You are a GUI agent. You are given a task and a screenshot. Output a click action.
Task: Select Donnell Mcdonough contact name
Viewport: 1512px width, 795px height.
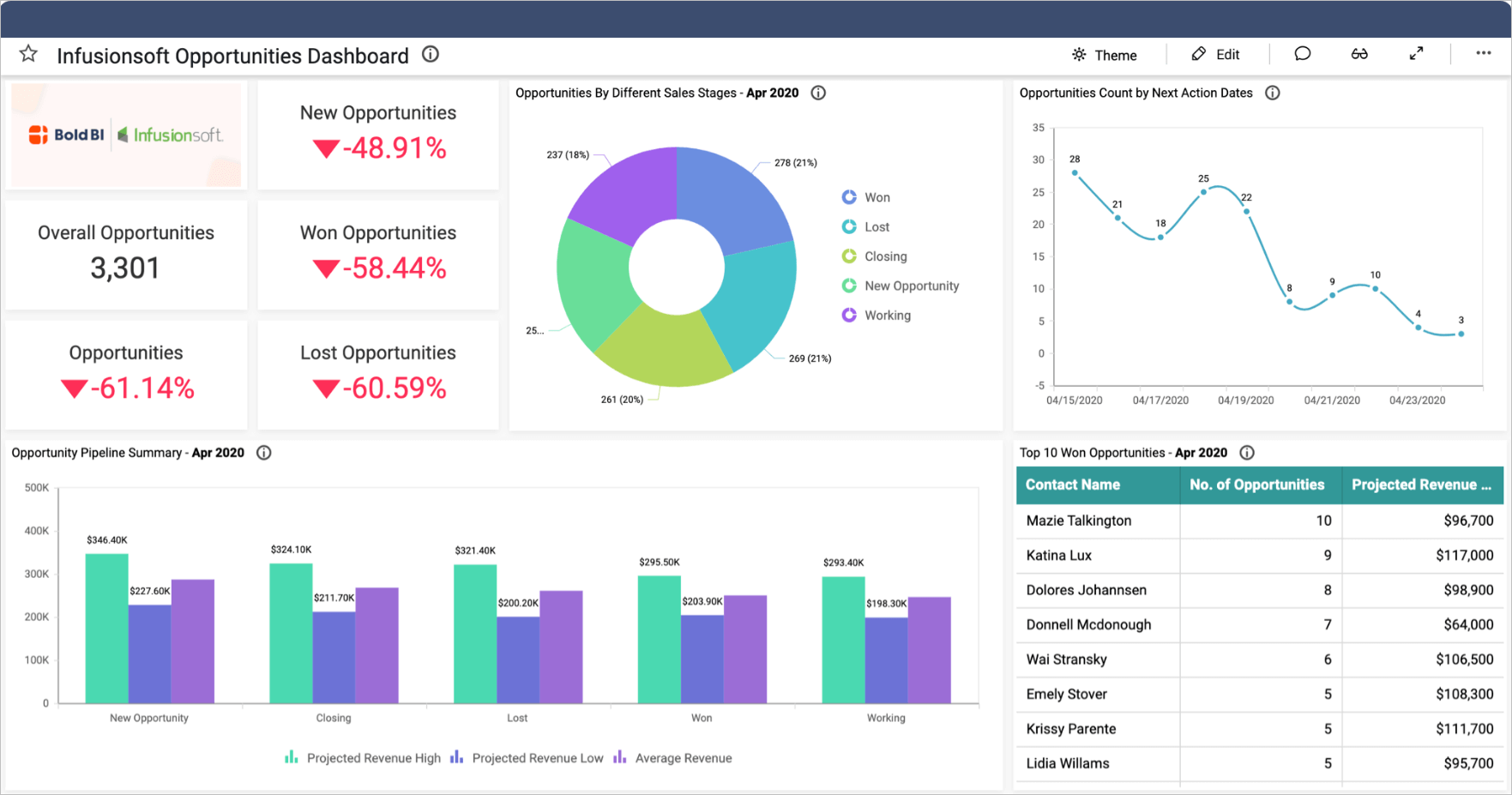click(1089, 625)
